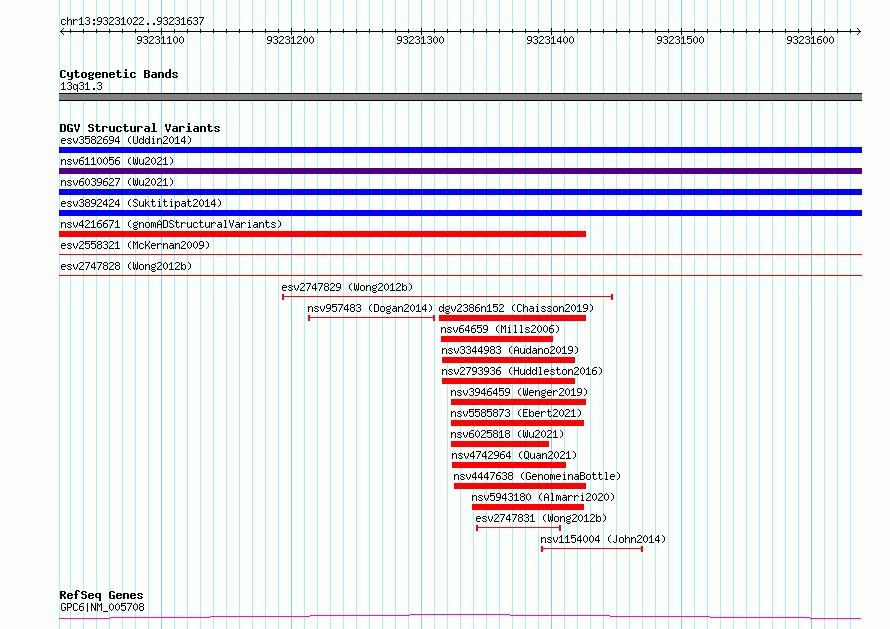Select the purple nsv6110056 variant bar
Viewport: 890px width, 629px height.
click(x=460, y=171)
